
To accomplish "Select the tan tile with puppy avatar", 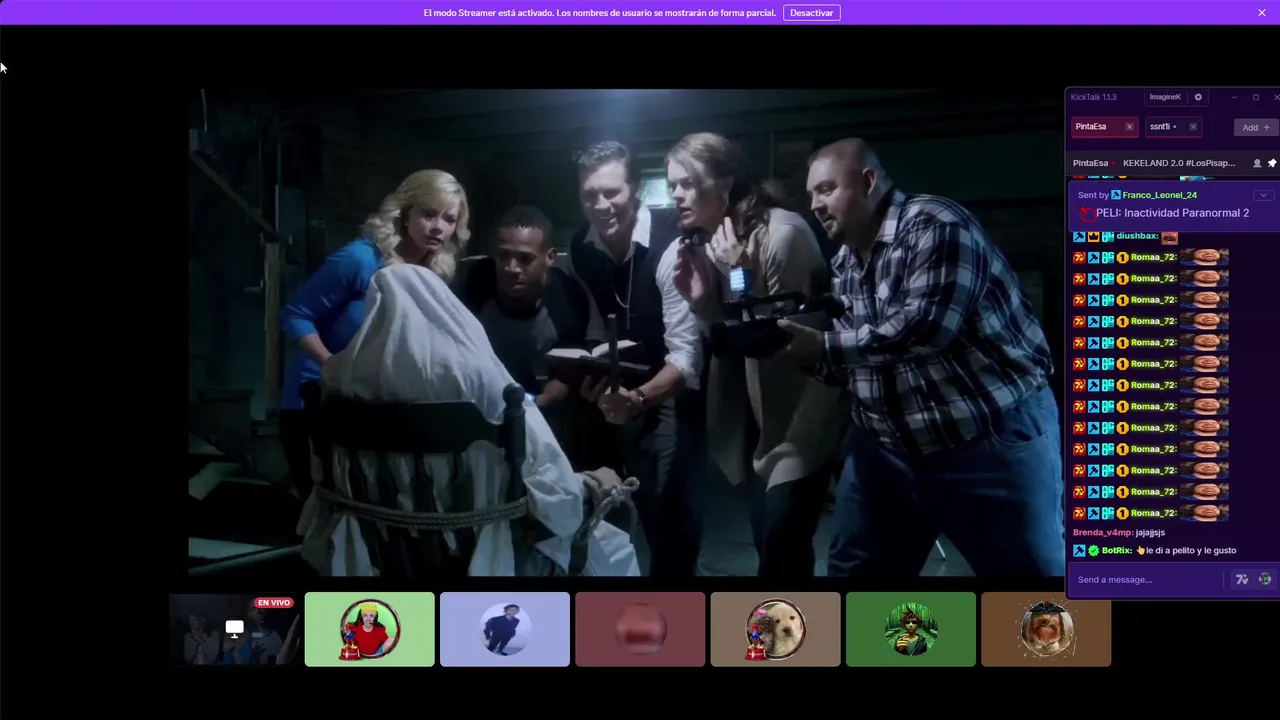I will (x=775, y=629).
